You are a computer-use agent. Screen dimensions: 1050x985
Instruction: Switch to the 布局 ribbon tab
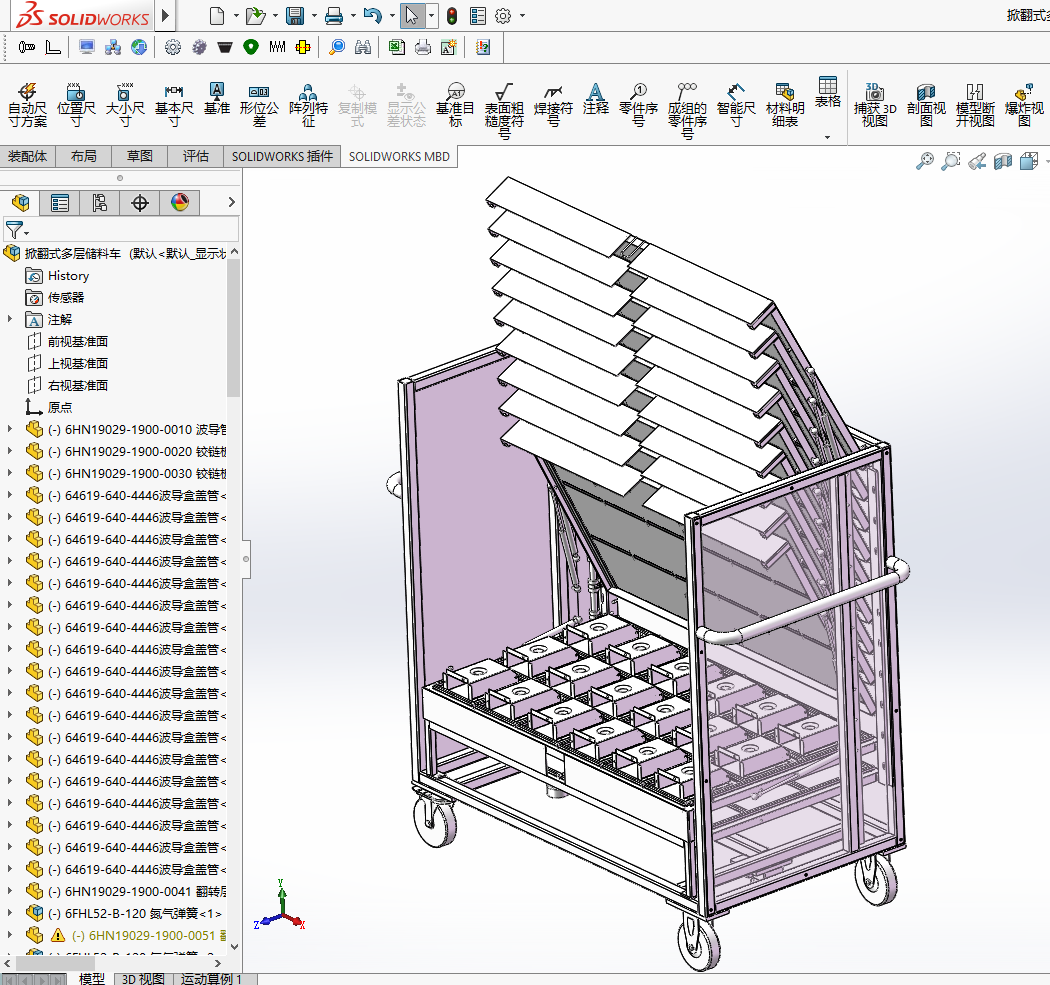(x=84, y=156)
